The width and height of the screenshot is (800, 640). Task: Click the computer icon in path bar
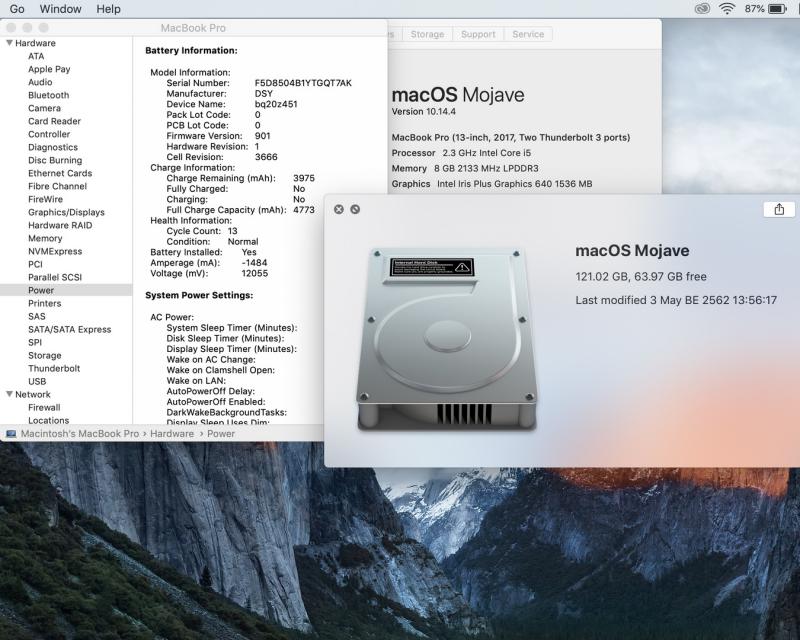(x=11, y=434)
